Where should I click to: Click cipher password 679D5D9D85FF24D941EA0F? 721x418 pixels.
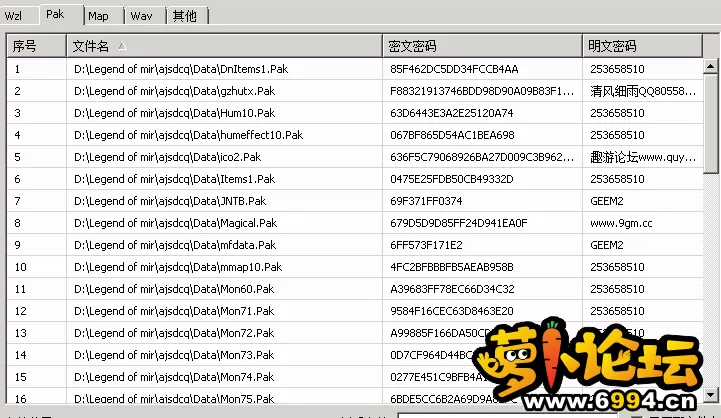click(x=458, y=223)
